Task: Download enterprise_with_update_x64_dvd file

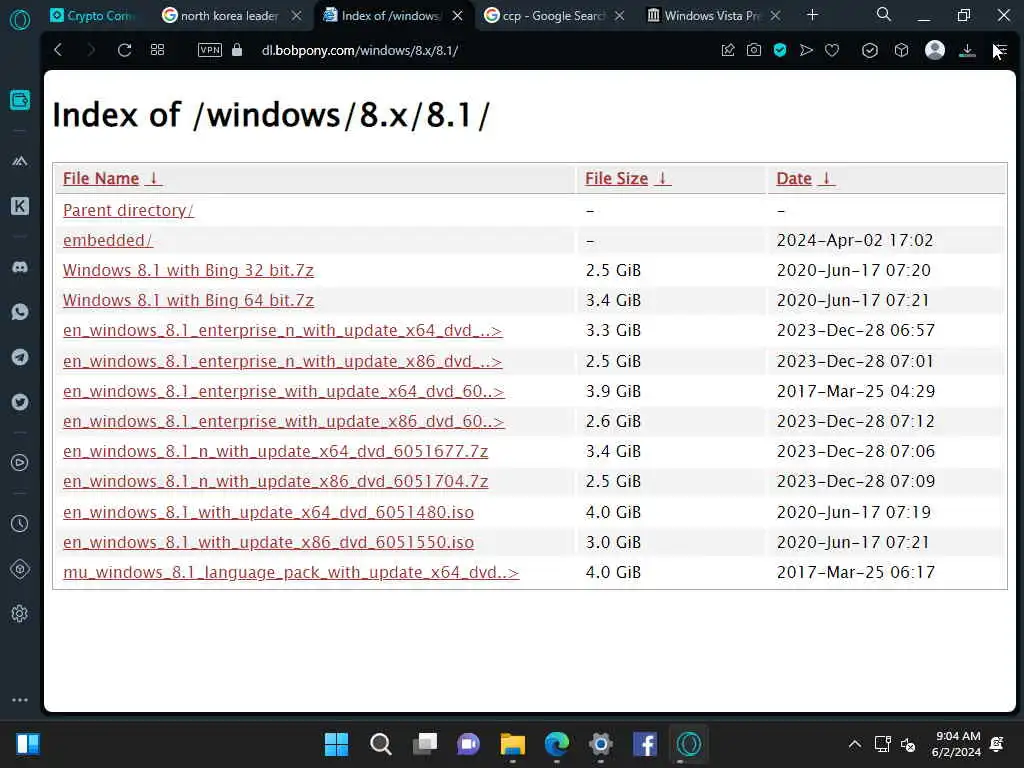Action: [283, 391]
